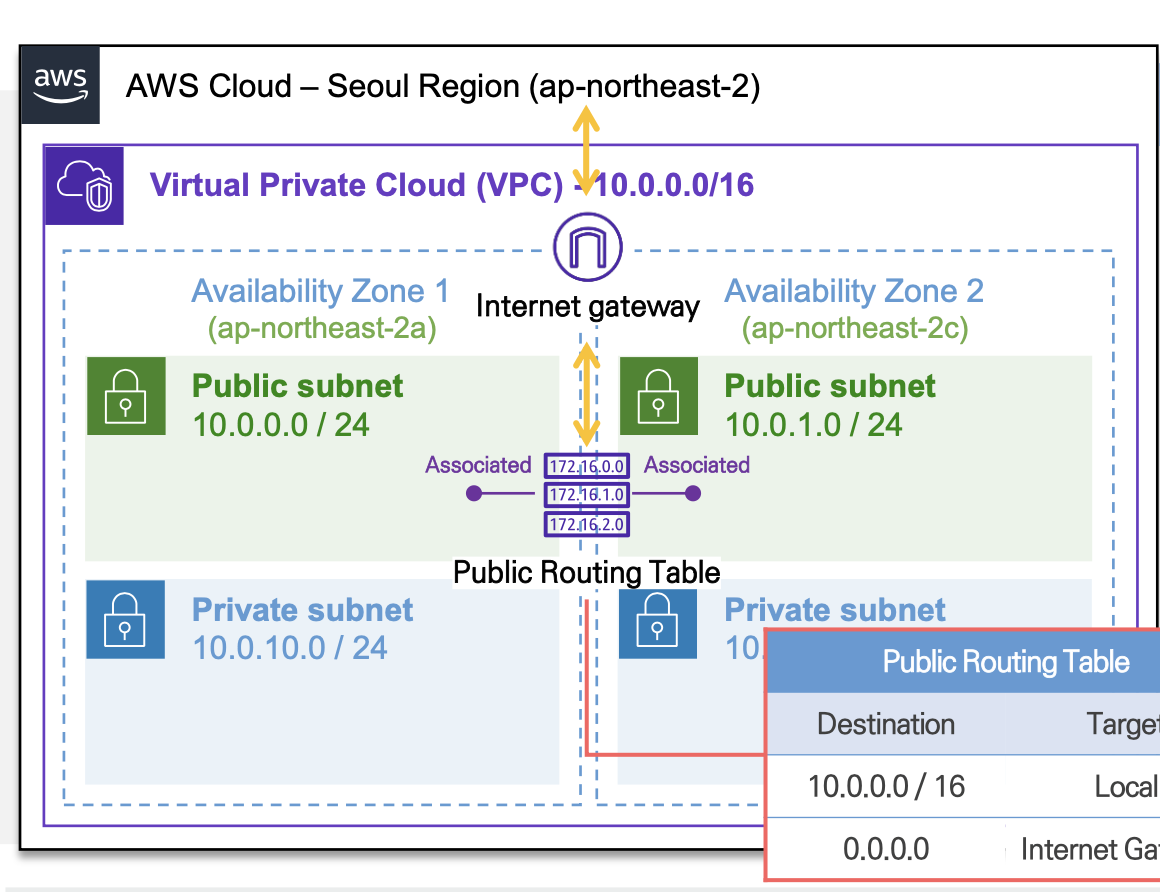The height and width of the screenshot is (892, 1160).
Task: Click the Internet gateway arch icon
Action: coord(588,246)
